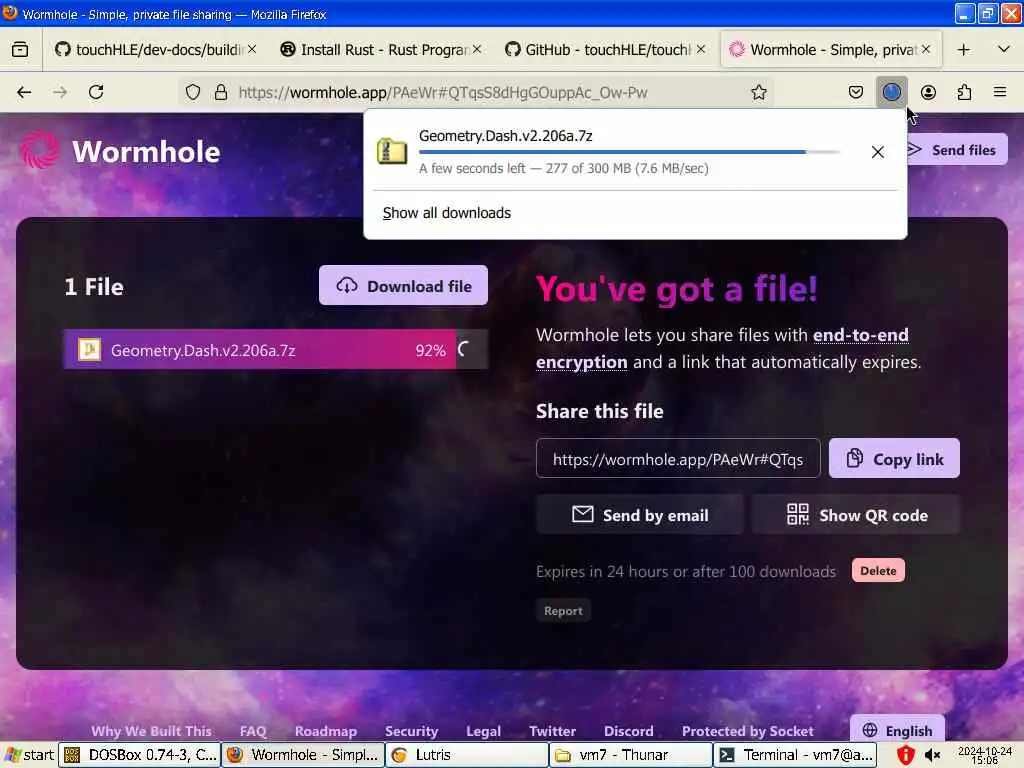
Task: Click the Firefox View icon
Action: (20, 50)
